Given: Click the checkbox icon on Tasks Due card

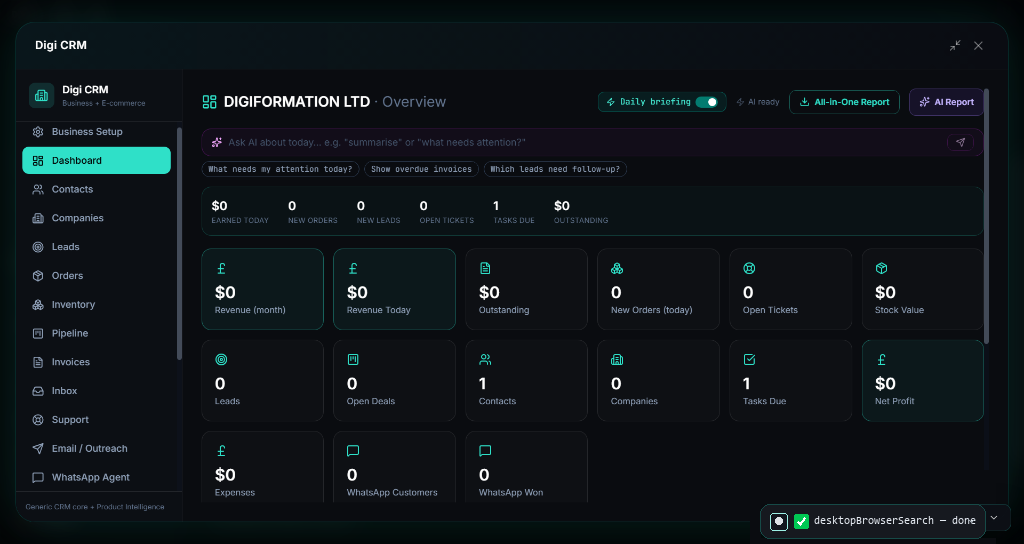Looking at the screenshot, I should coord(749,359).
